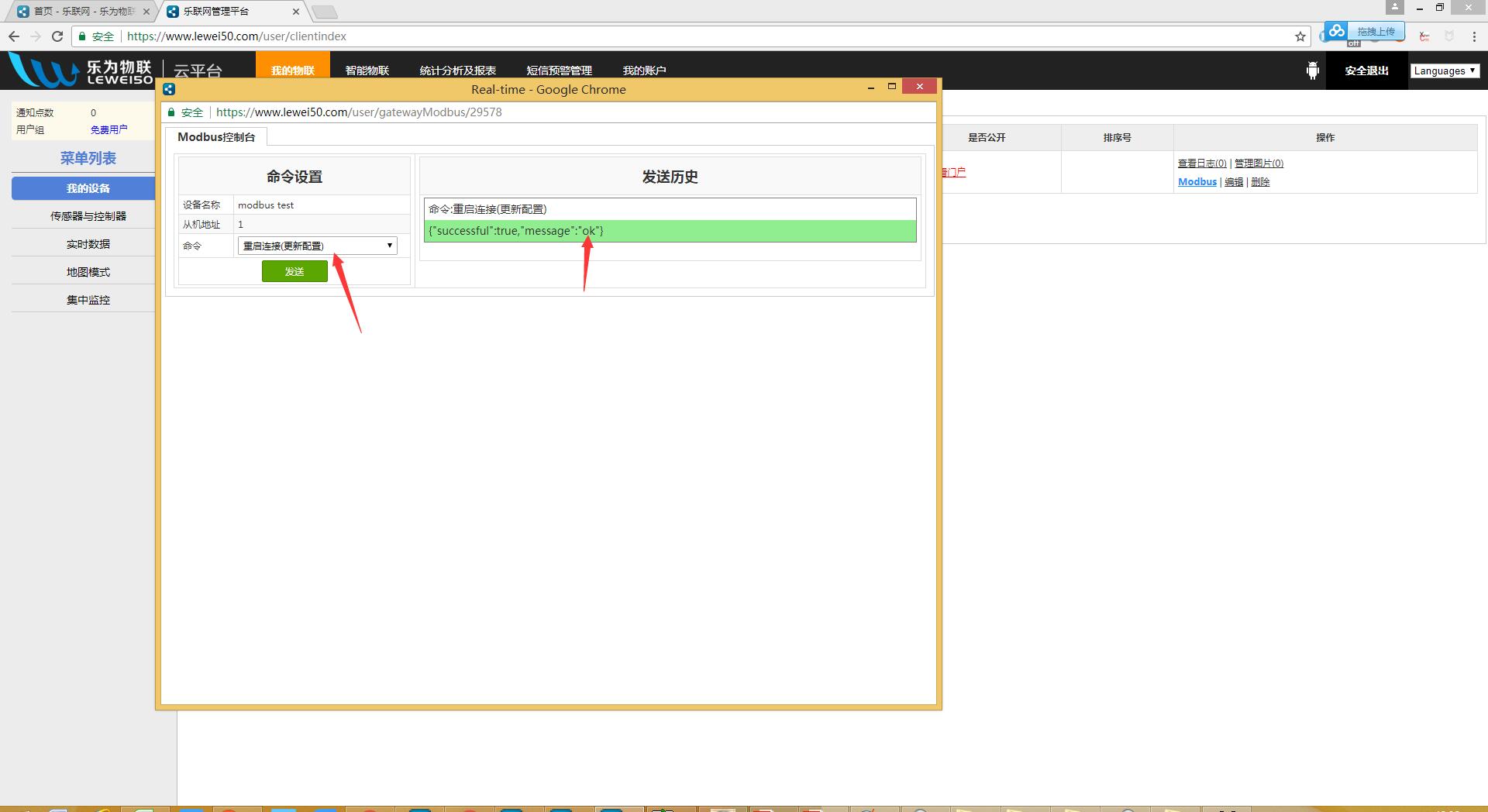Click the 通知点数 label
This screenshot has height=812, width=1488.
35,113
